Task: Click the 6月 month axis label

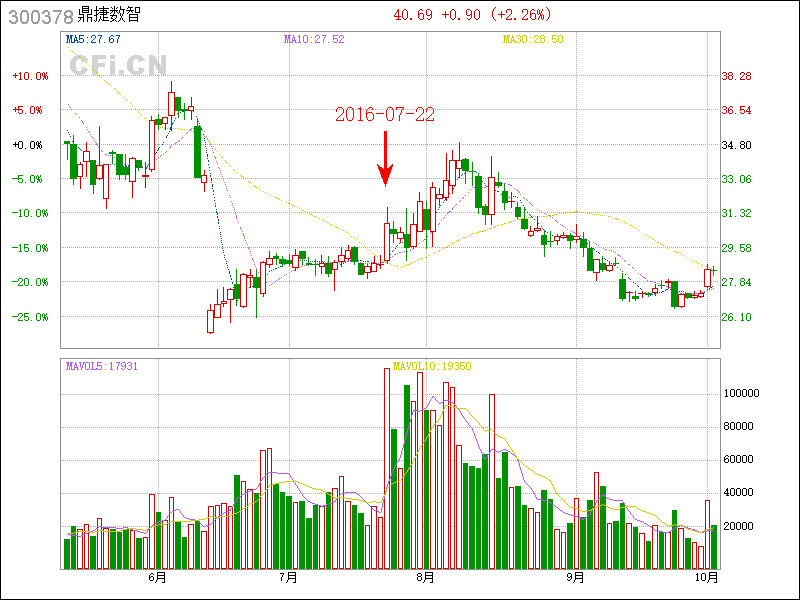Action: click(x=156, y=577)
